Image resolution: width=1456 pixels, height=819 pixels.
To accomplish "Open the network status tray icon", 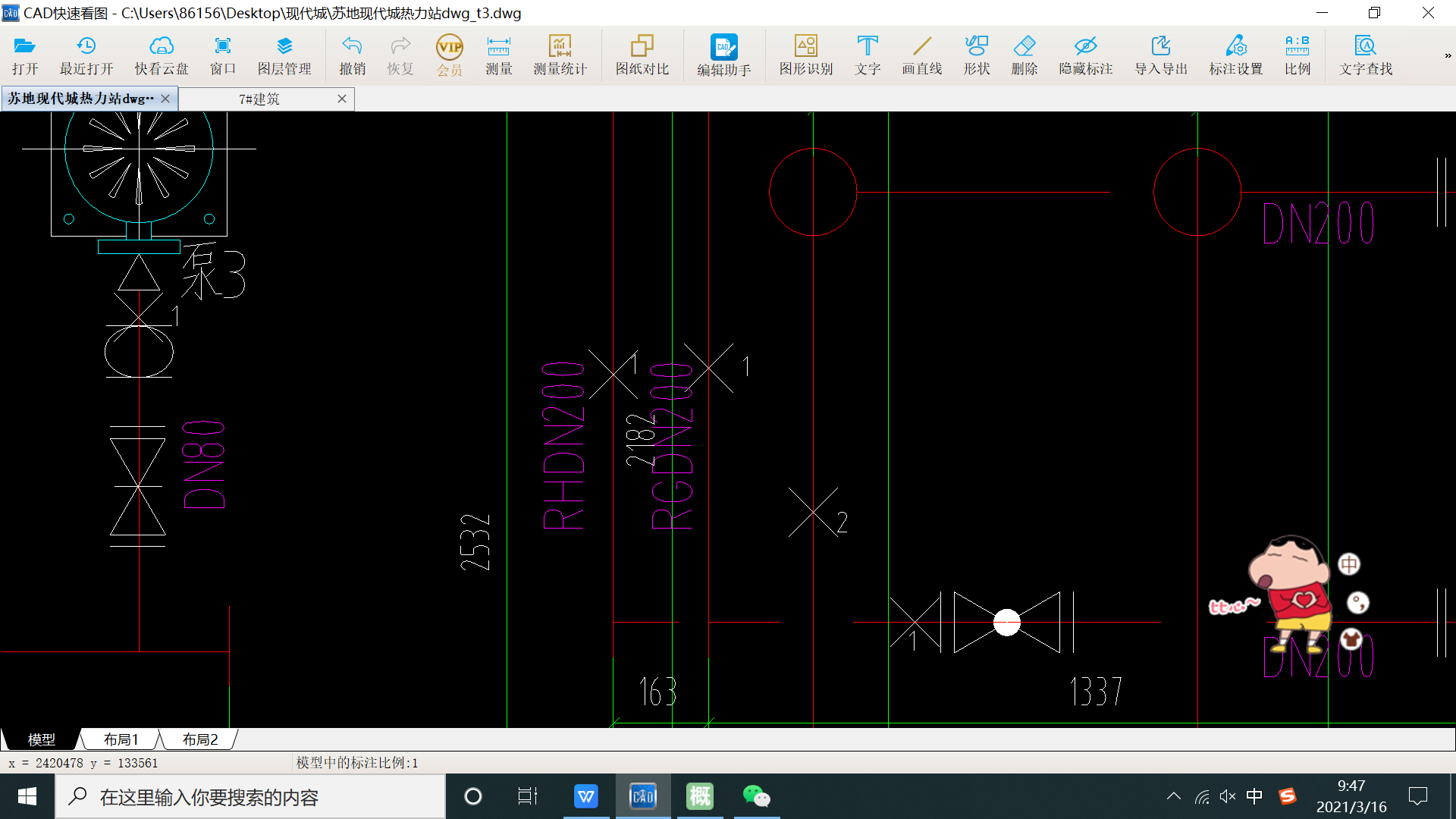I will pos(1202,796).
